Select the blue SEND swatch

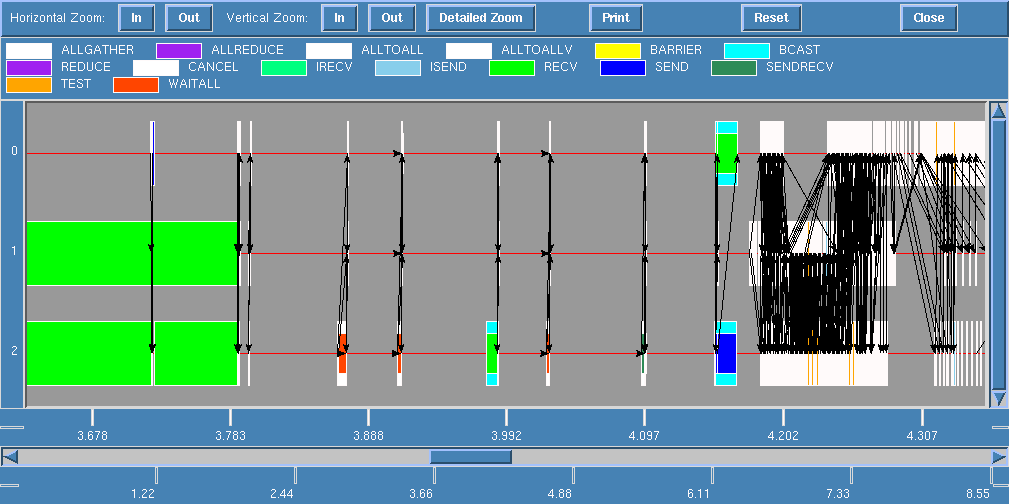[x=623, y=68]
